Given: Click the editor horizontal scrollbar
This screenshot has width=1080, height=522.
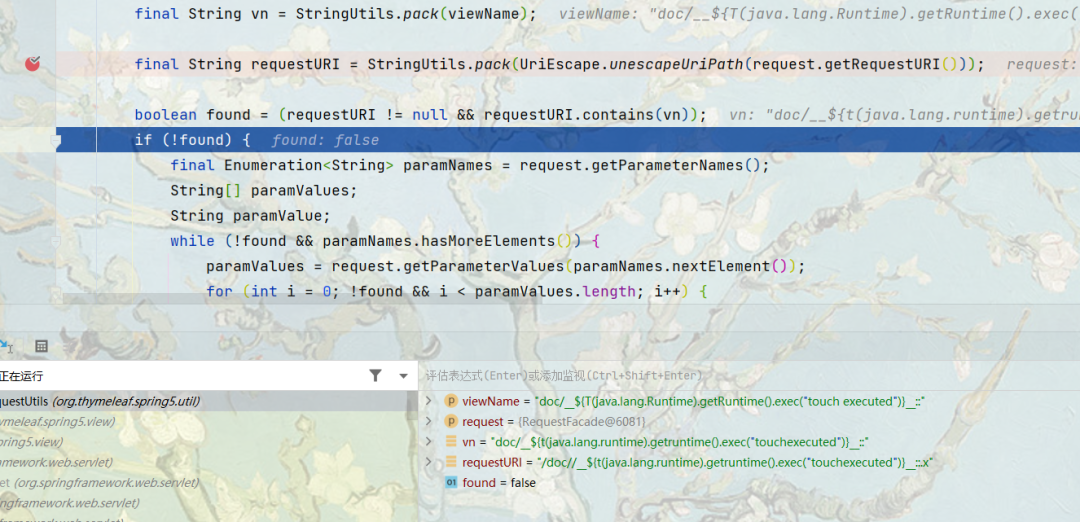Looking at the screenshot, I should [303, 299].
